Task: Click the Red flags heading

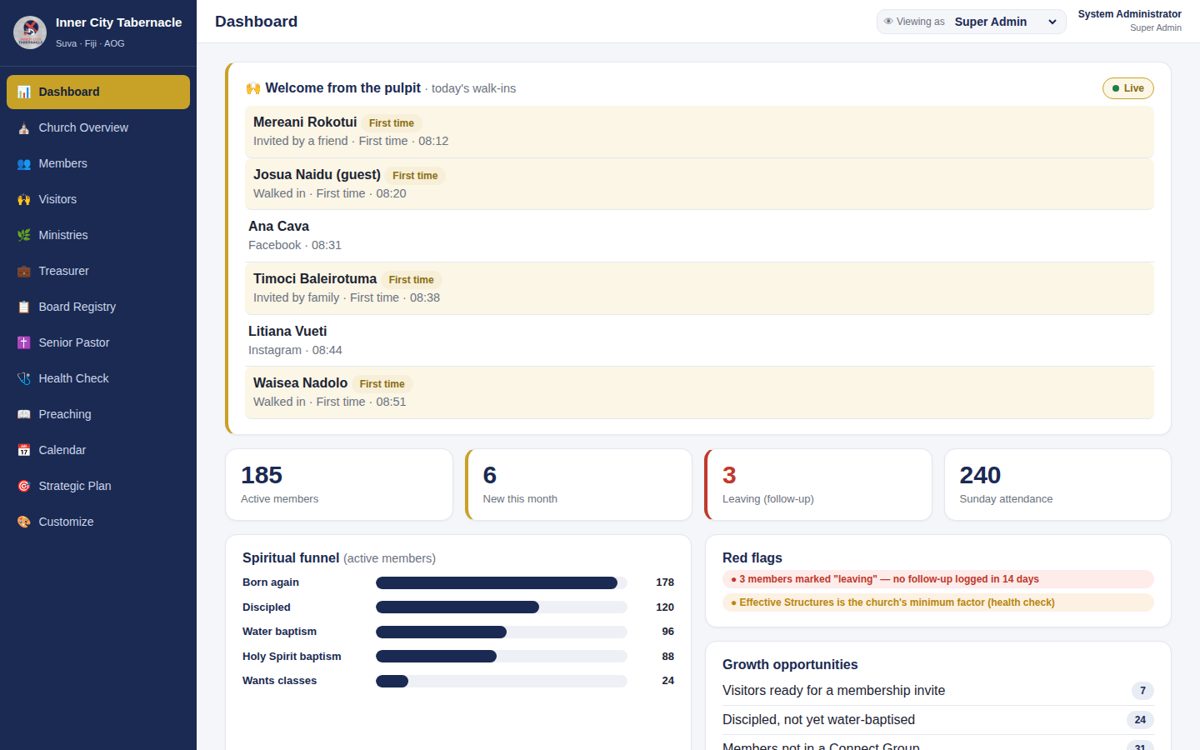Action: pyautogui.click(x=752, y=558)
